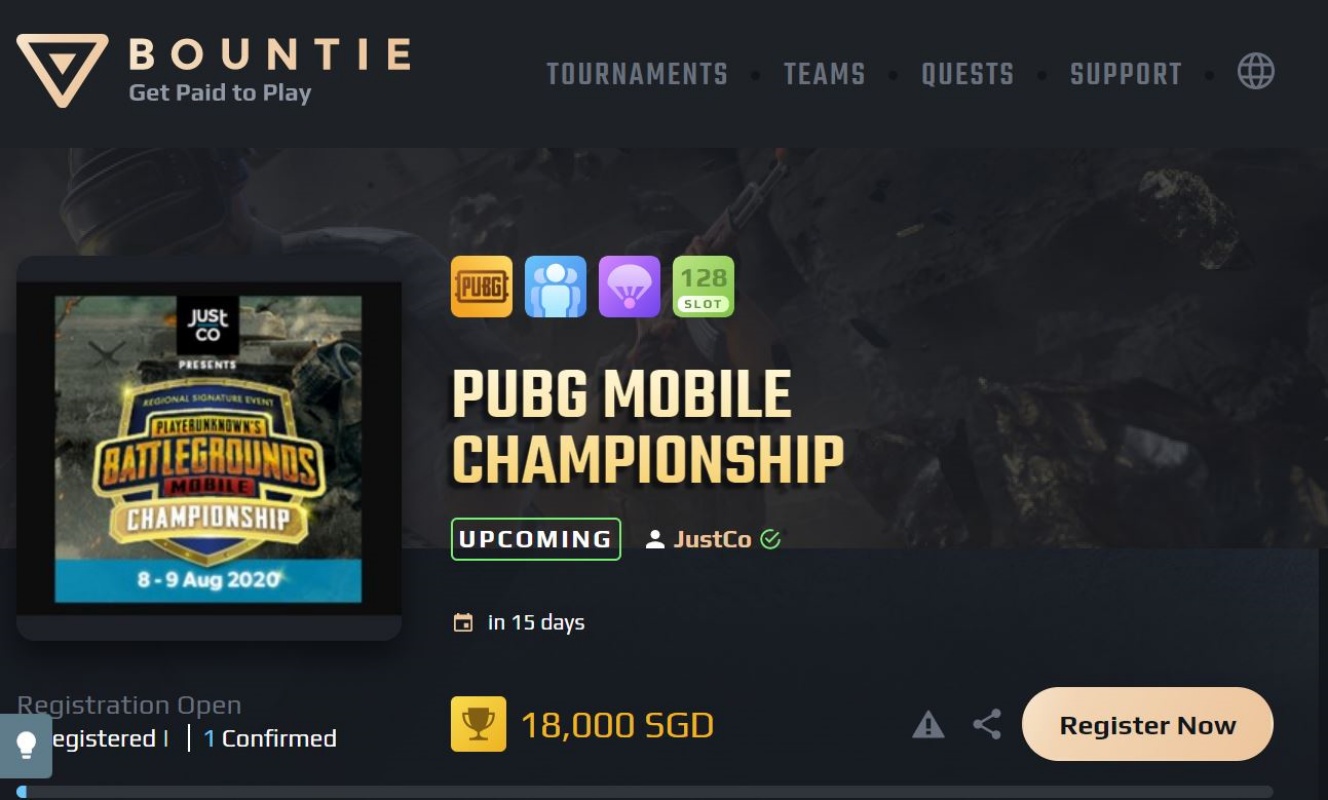Open the JustCo organizer profile link
The image size is (1328, 800).
pyautogui.click(x=712, y=539)
